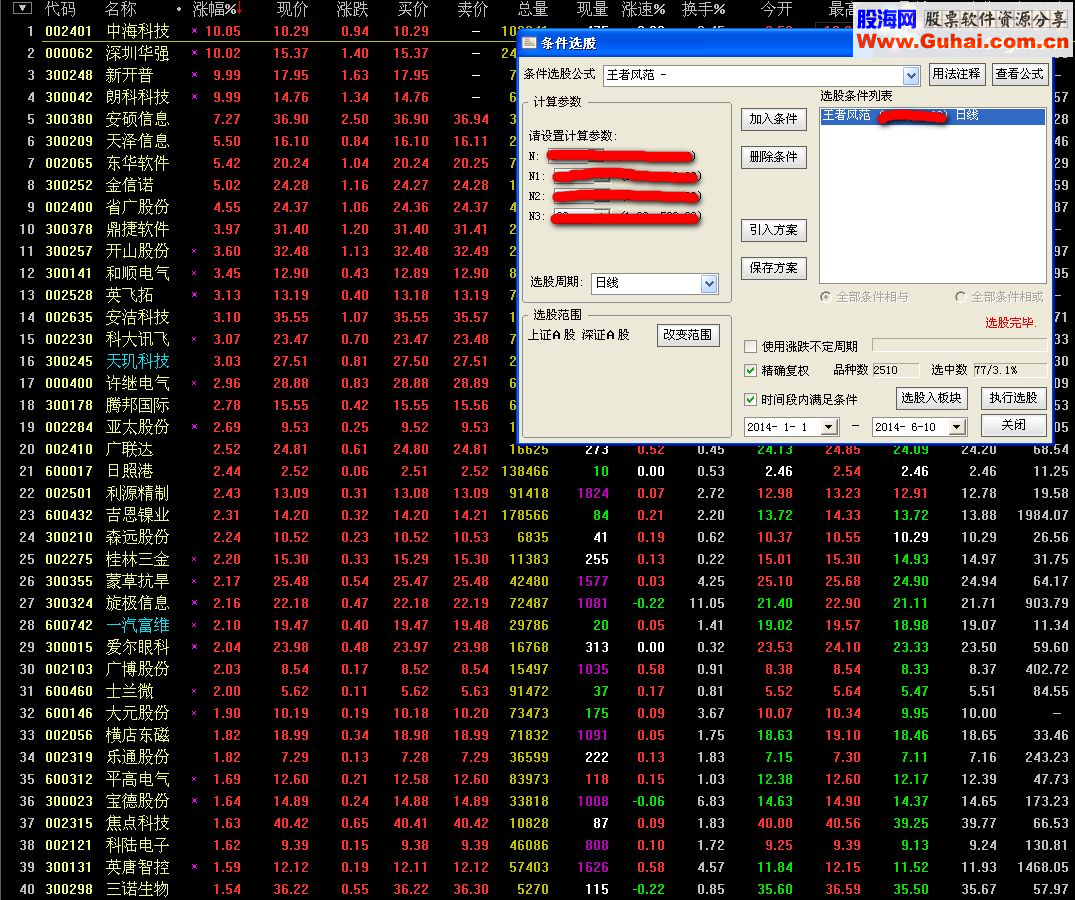Select stock 士兰微 in the list
The image size is (1075, 900).
[x=130, y=692]
